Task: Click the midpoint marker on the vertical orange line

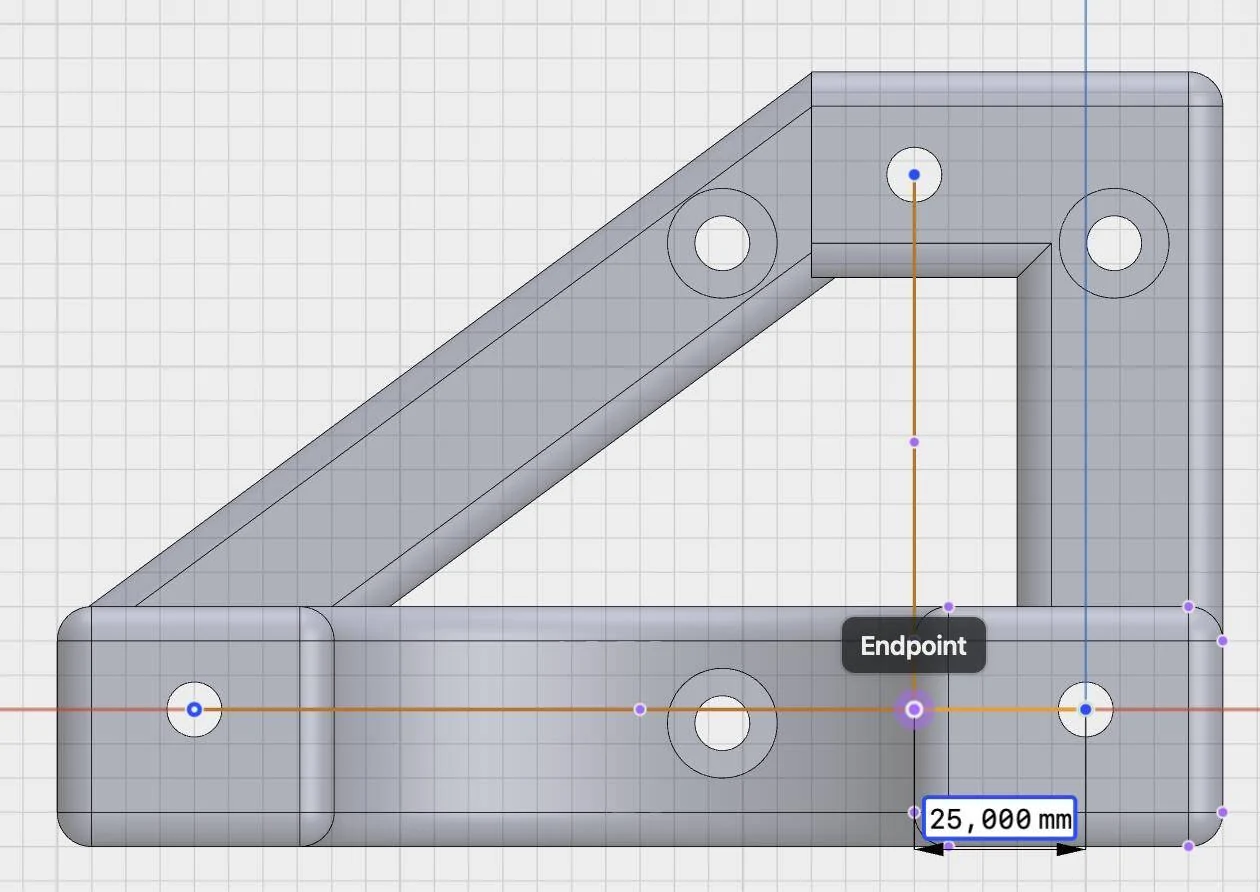Action: tap(914, 441)
